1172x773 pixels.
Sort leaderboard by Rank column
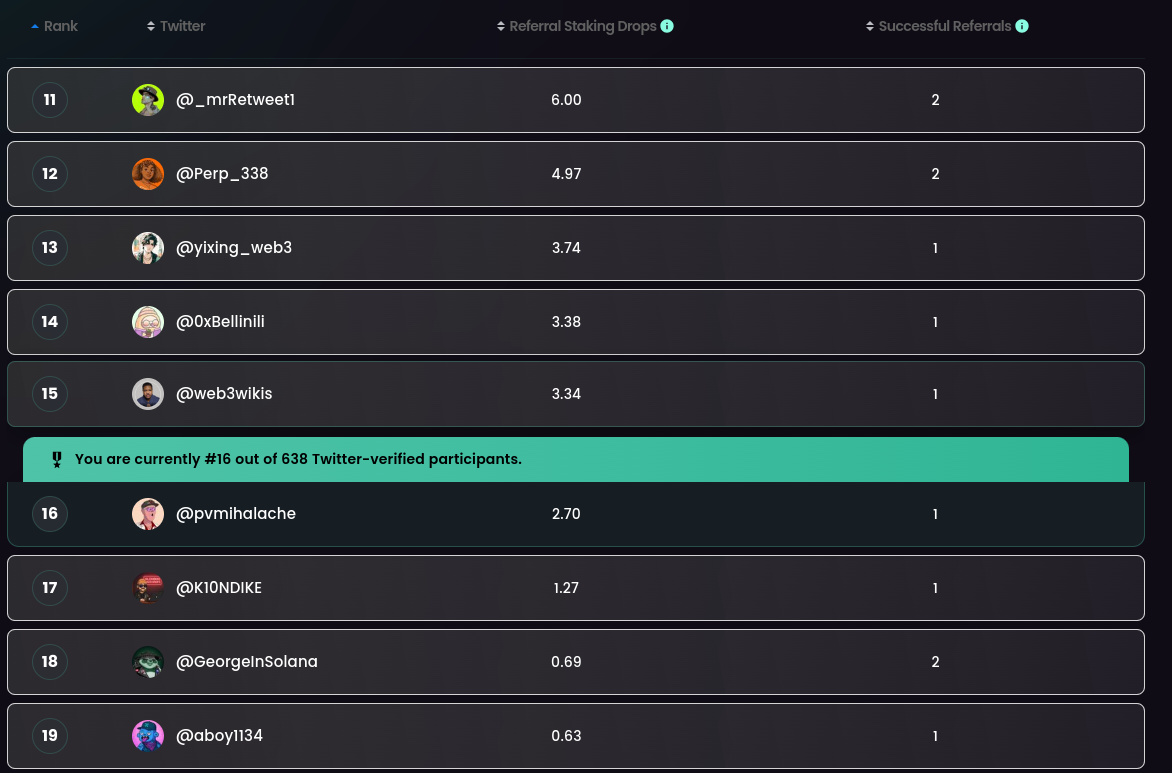pos(55,26)
